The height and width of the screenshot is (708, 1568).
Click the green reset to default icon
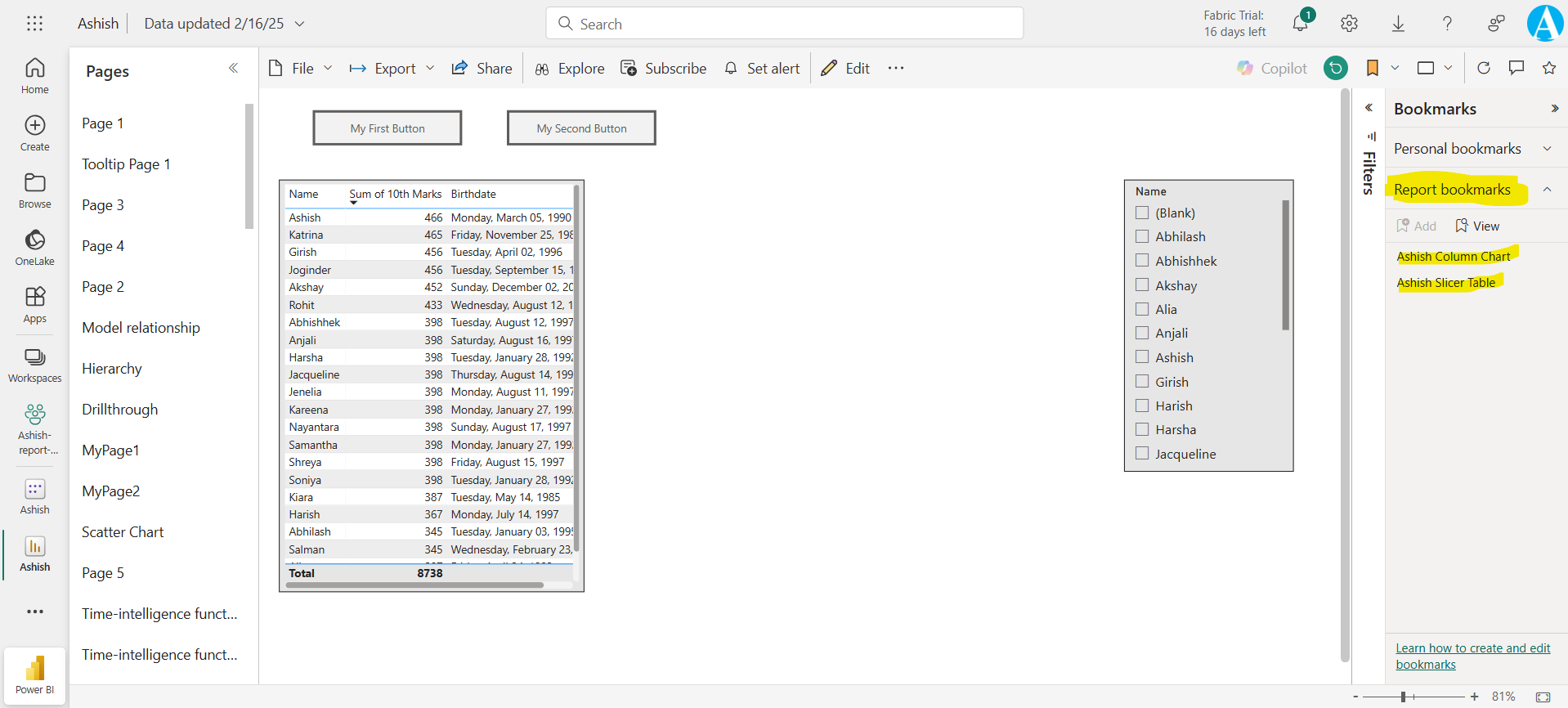(1336, 68)
